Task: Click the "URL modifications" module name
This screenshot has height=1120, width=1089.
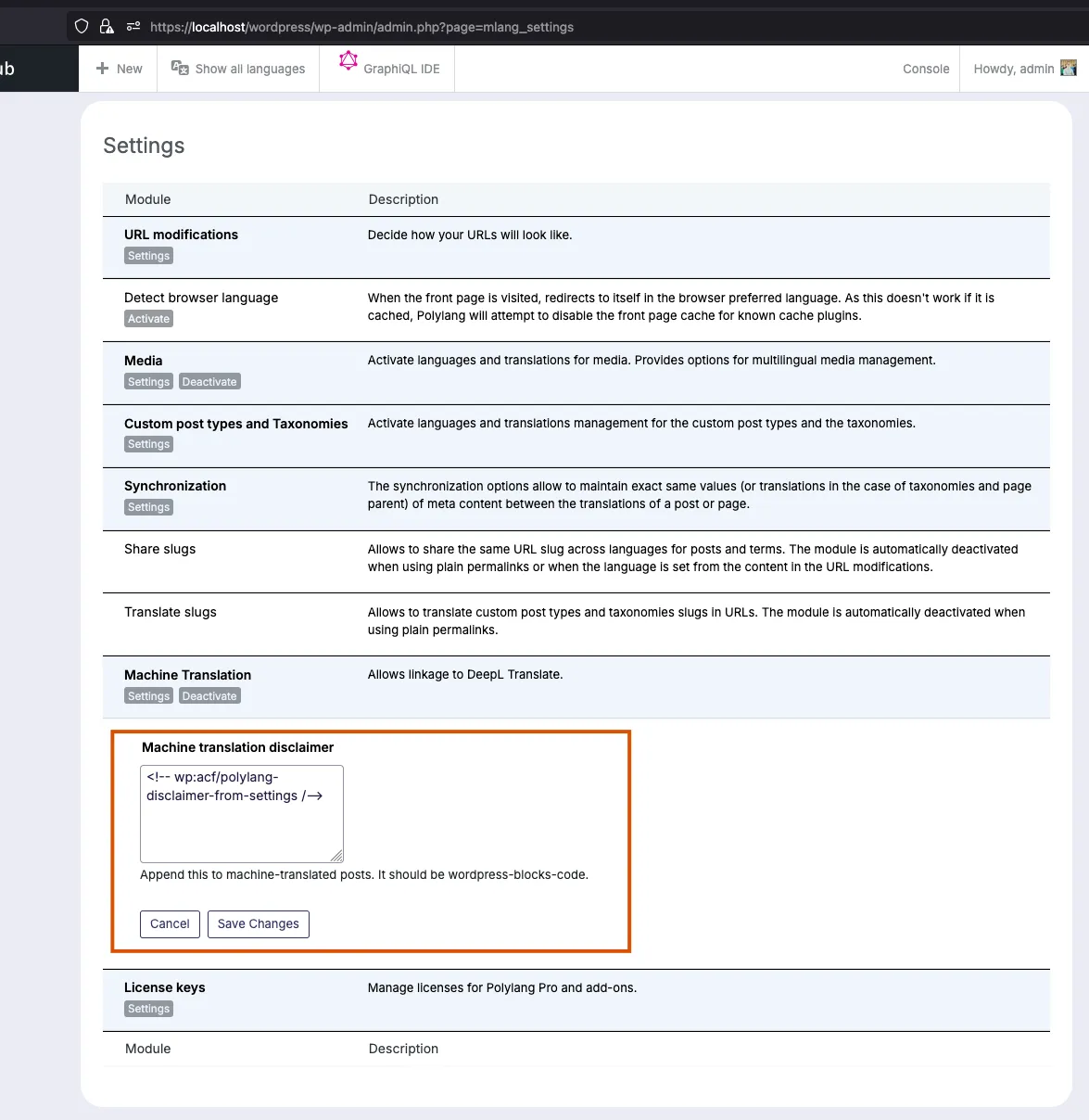Action: click(182, 235)
